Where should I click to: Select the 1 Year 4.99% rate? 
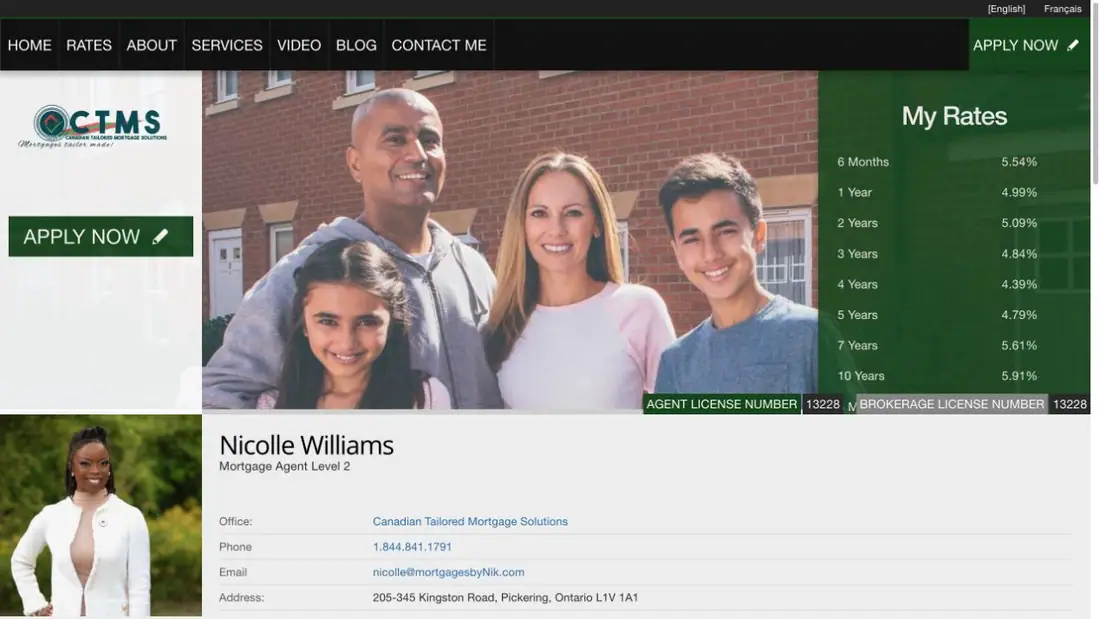[x=937, y=192]
